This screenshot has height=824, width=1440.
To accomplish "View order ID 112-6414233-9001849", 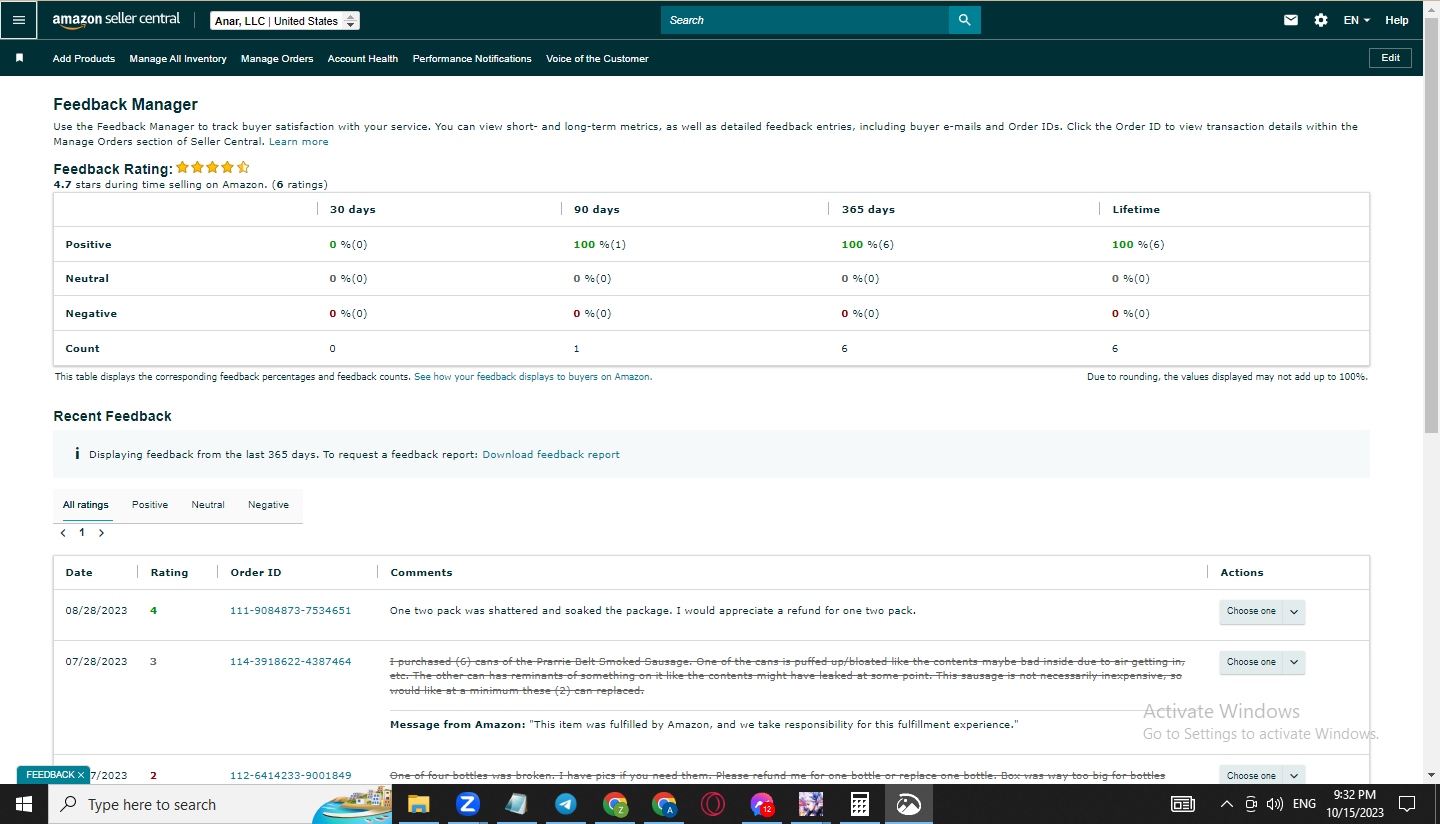I will pyautogui.click(x=291, y=776).
